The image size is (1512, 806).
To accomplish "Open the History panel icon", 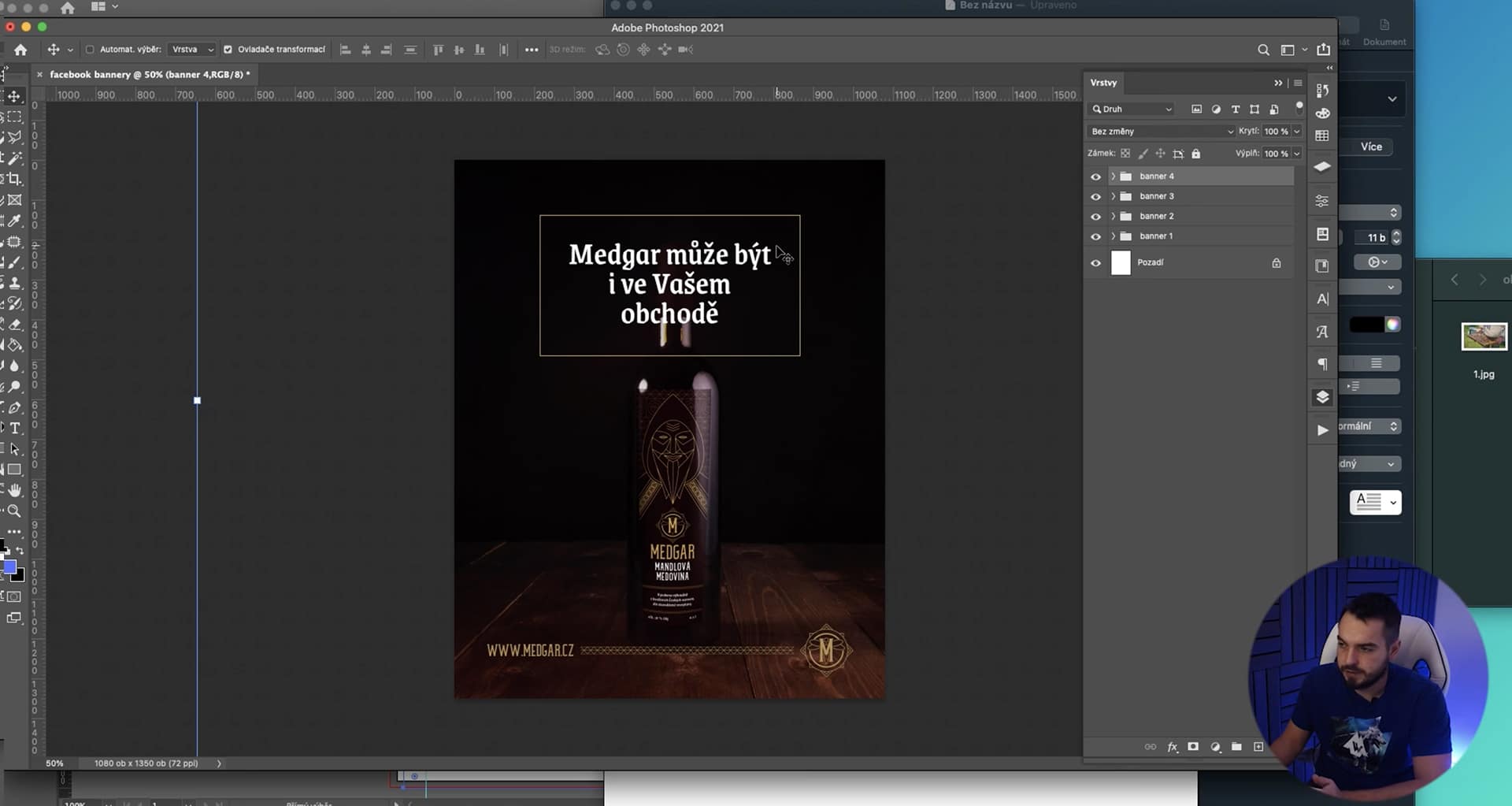I will point(1322,91).
